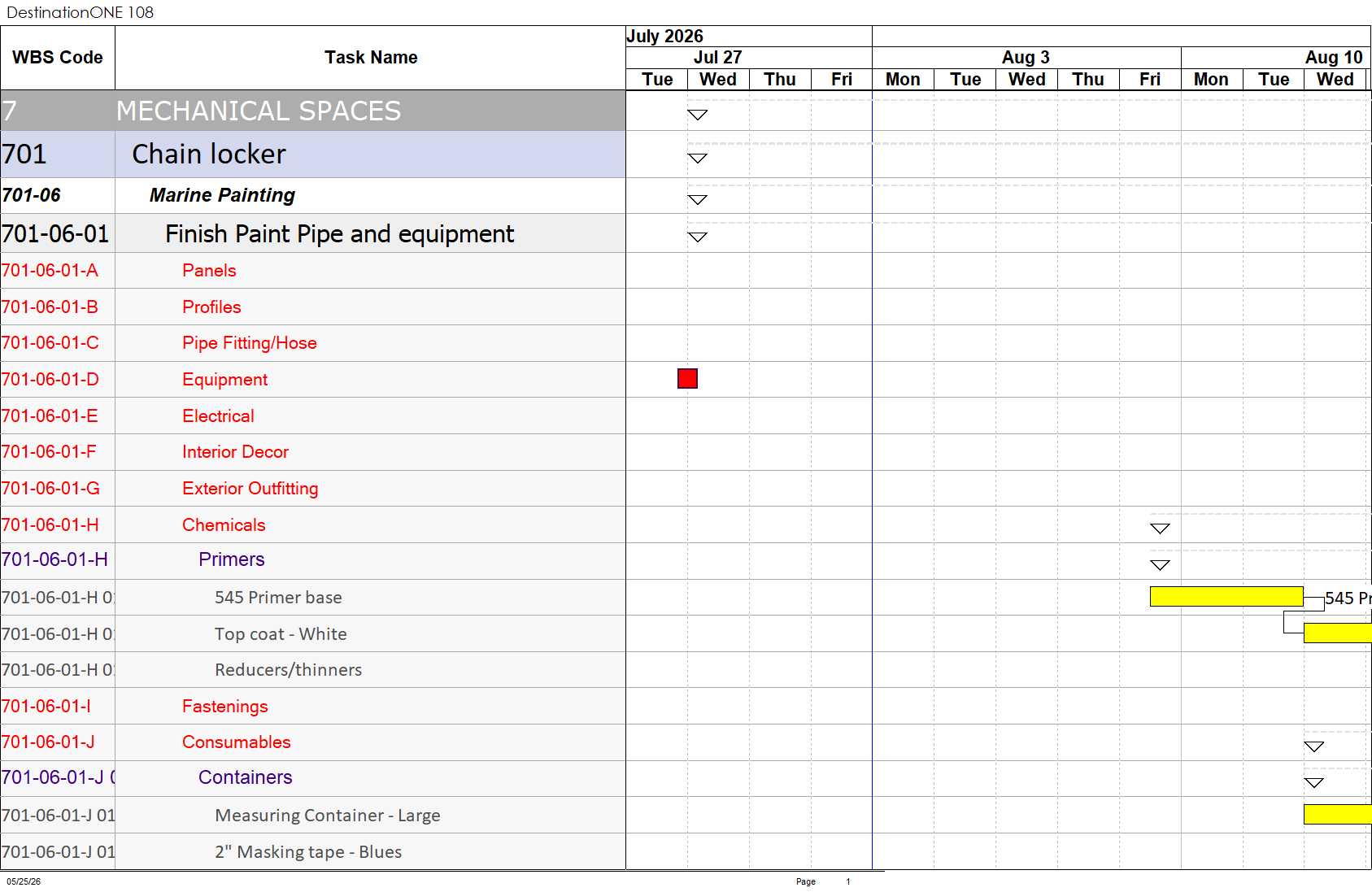Click WBS code 701-06-01-E
This screenshot has width=1372, height=892.
pyautogui.click(x=50, y=416)
